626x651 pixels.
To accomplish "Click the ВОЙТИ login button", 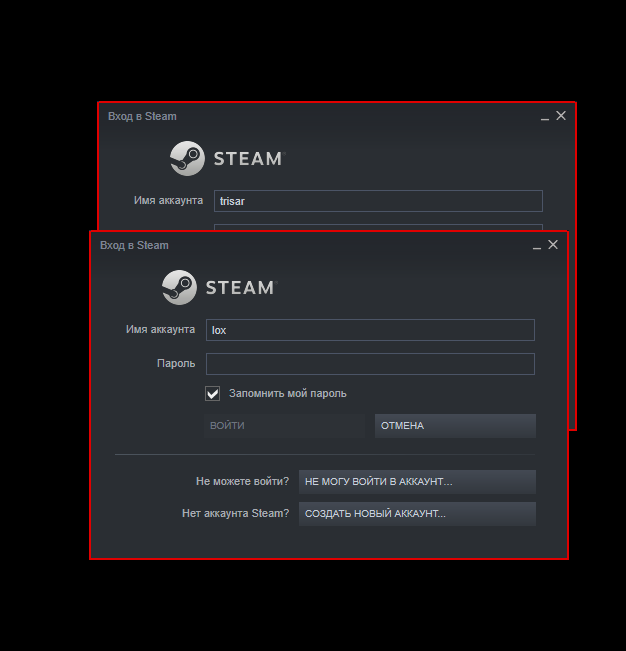I will click(284, 426).
